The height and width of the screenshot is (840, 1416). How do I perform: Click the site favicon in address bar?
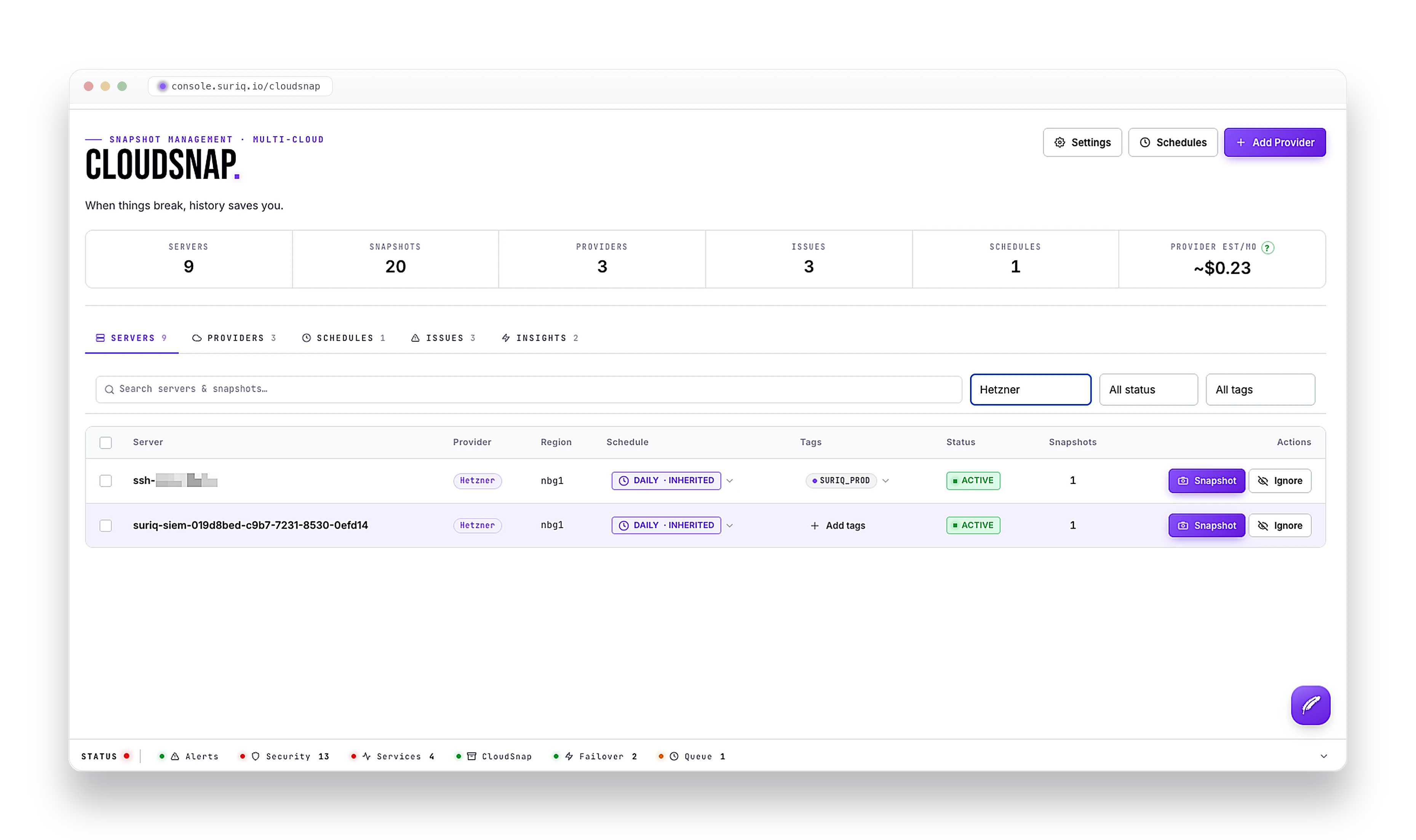pos(163,86)
